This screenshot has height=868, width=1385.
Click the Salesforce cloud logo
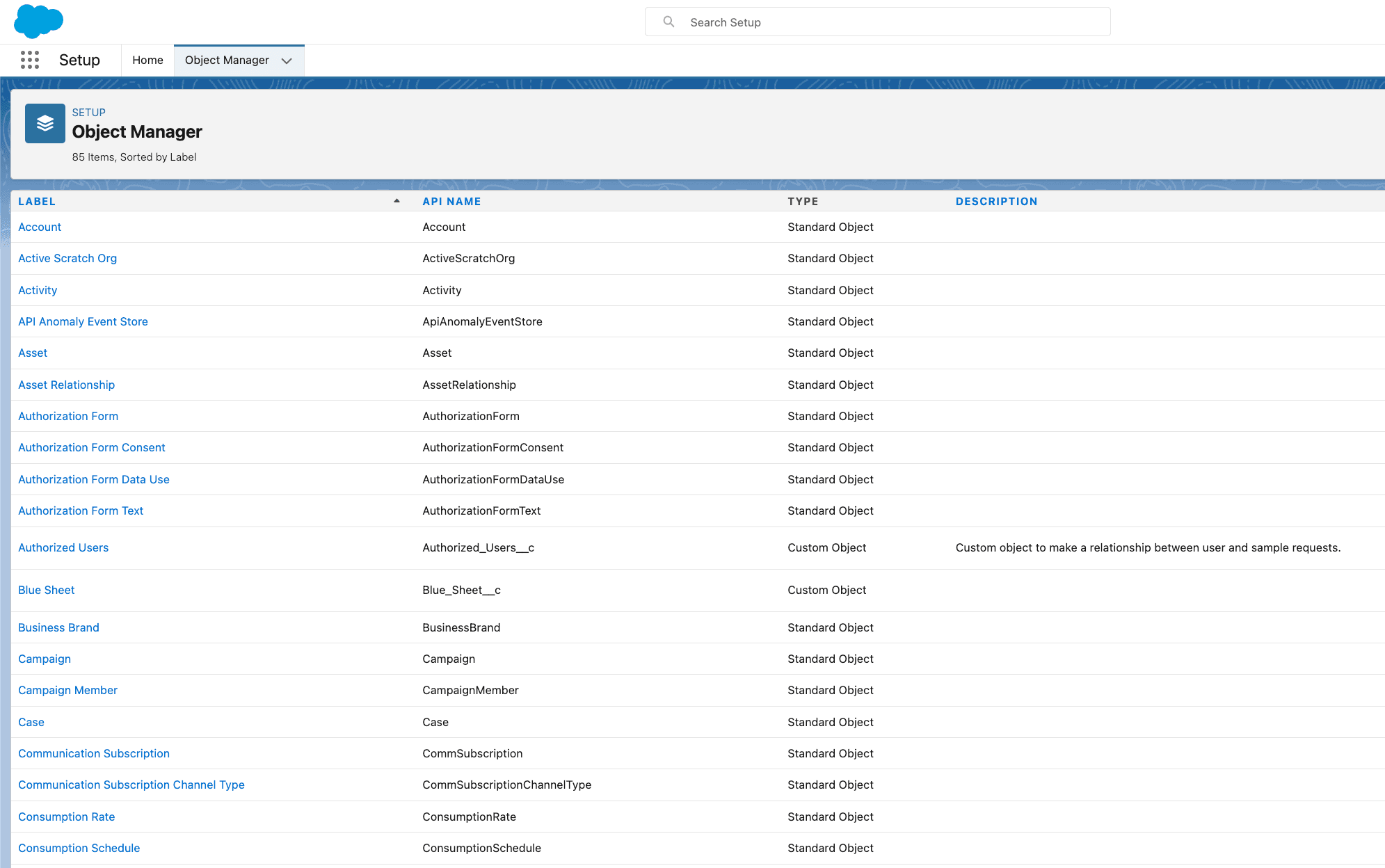coord(38,21)
